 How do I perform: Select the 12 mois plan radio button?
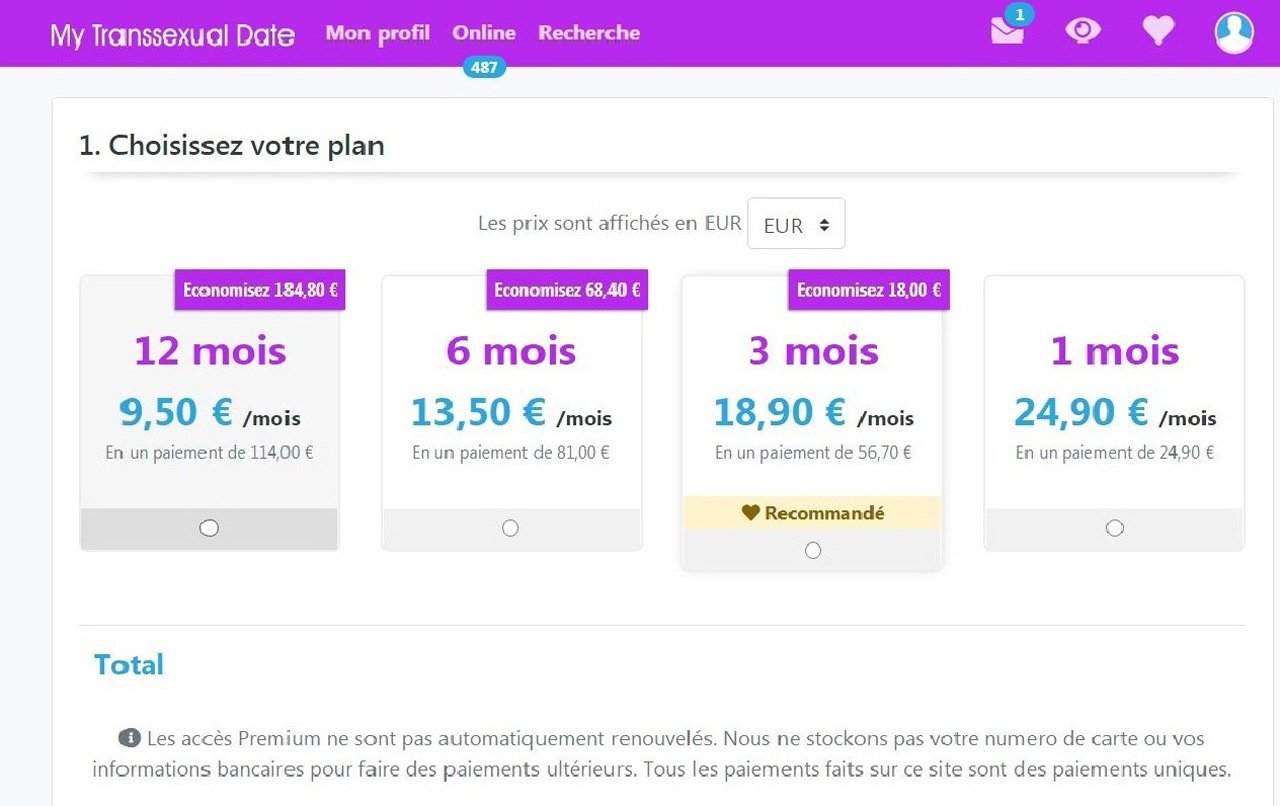click(209, 528)
